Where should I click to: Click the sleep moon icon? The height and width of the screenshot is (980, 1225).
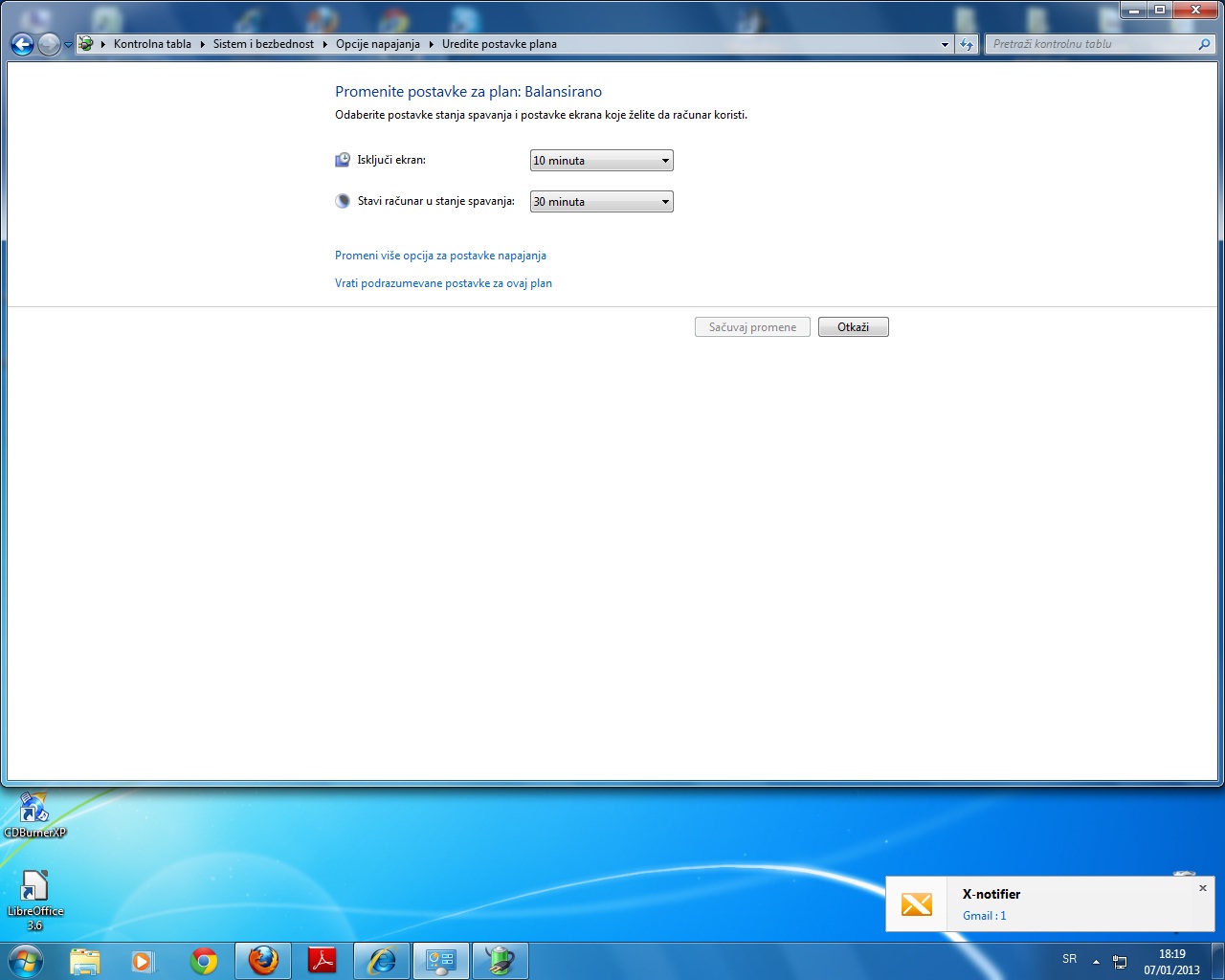pyautogui.click(x=343, y=201)
